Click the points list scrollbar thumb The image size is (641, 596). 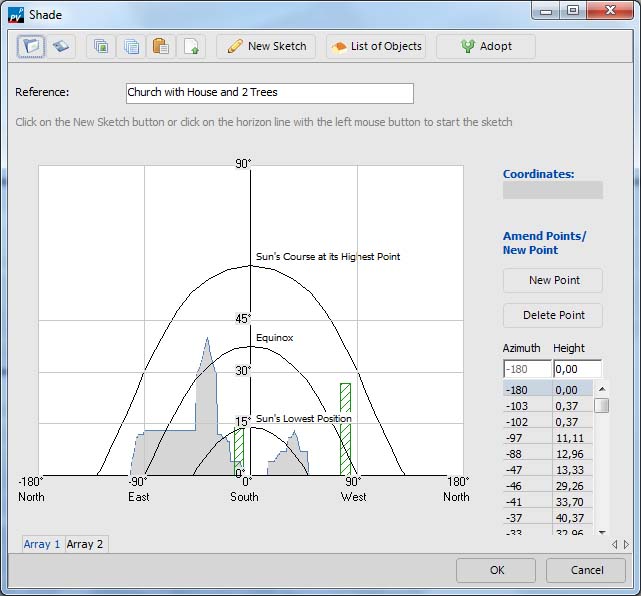tap(602, 406)
